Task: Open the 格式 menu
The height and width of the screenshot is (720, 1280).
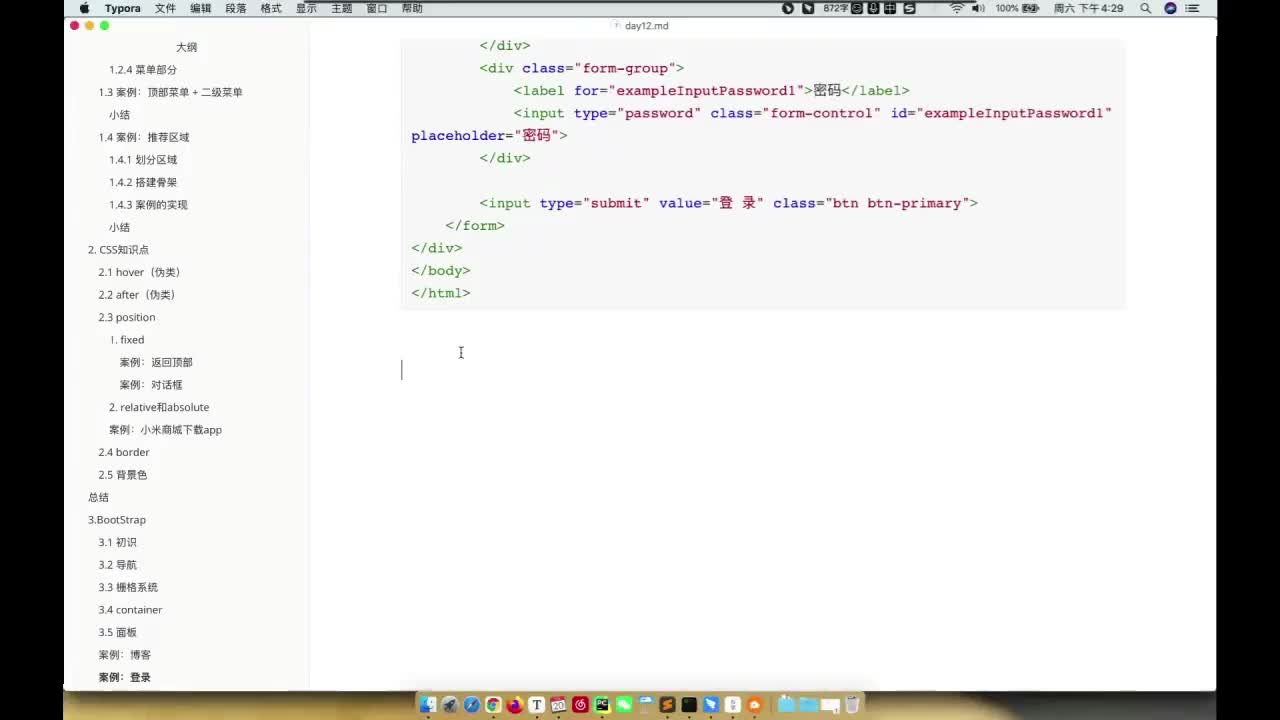Action: (x=271, y=8)
